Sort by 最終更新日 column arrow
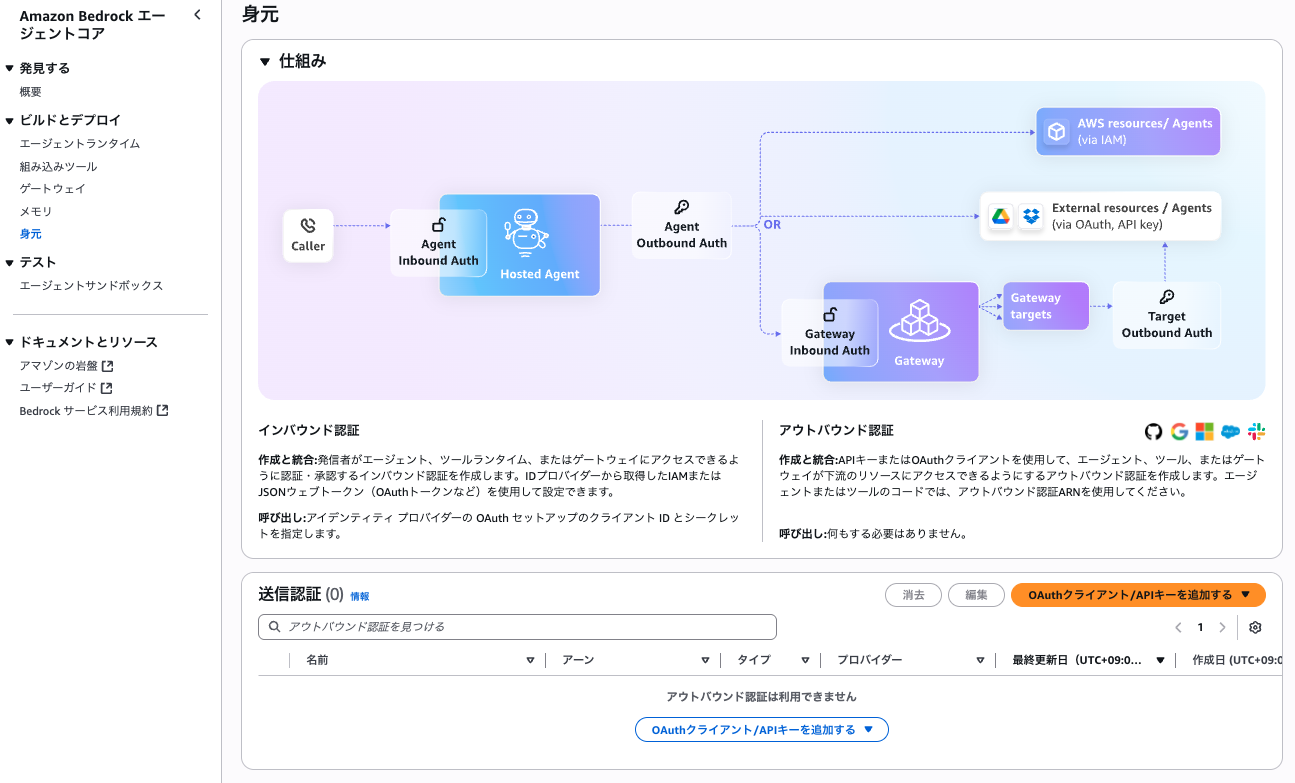The height and width of the screenshot is (783, 1295). click(x=1160, y=660)
